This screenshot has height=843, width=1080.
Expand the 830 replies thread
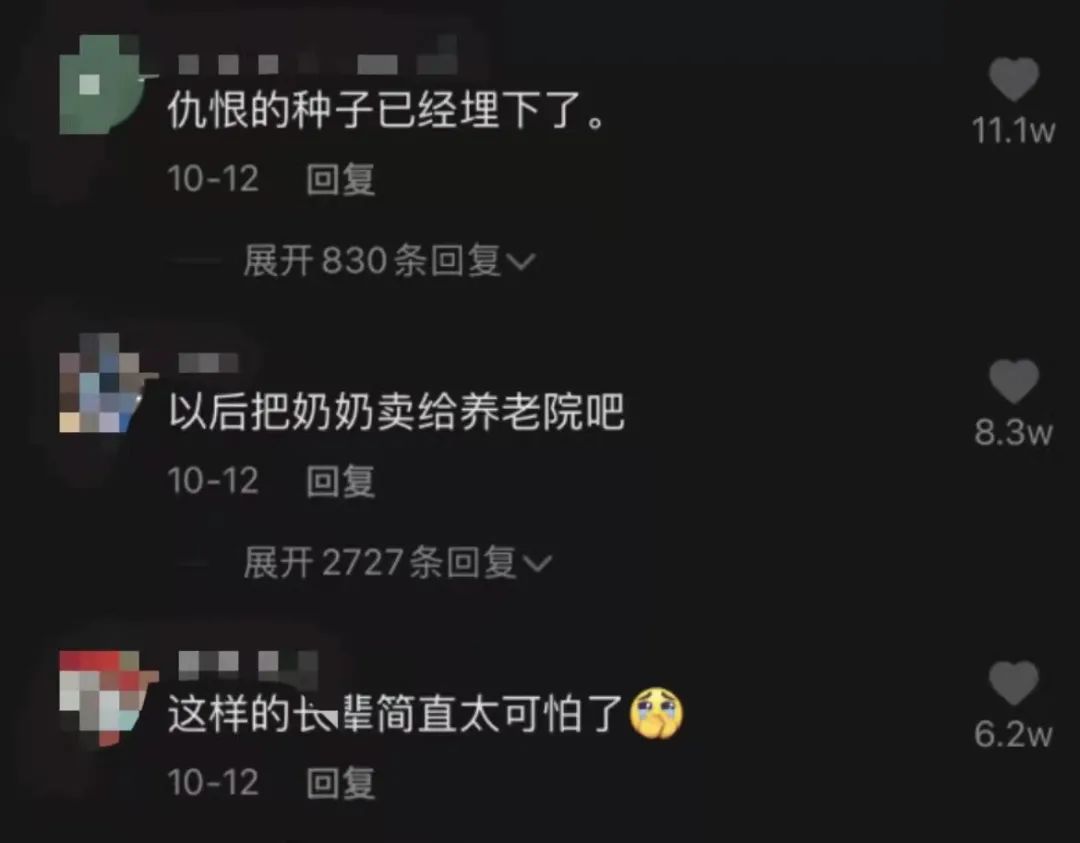[389, 261]
